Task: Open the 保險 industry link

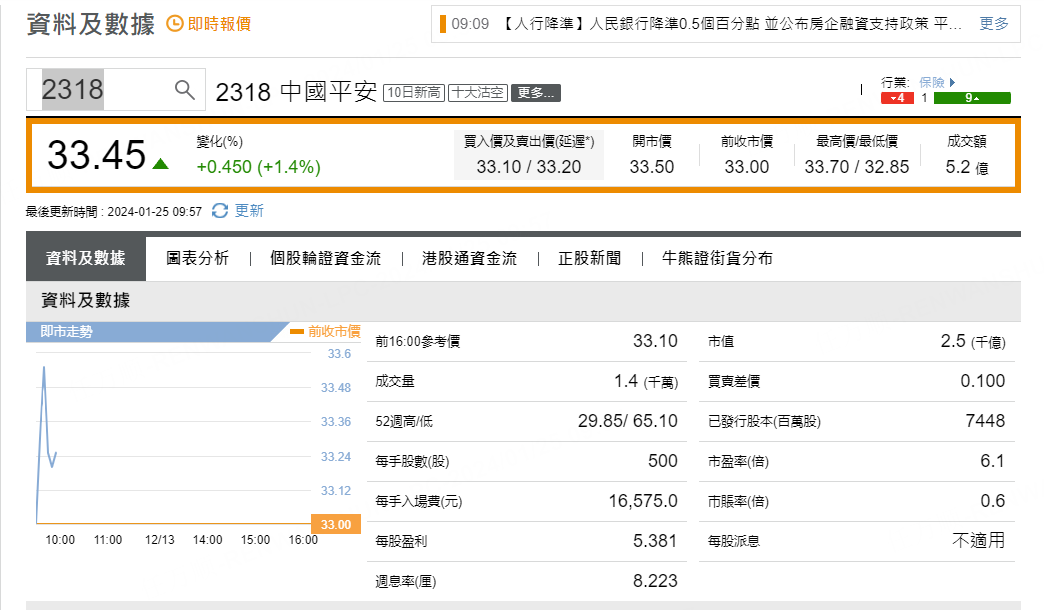Action: pyautogui.click(x=932, y=82)
